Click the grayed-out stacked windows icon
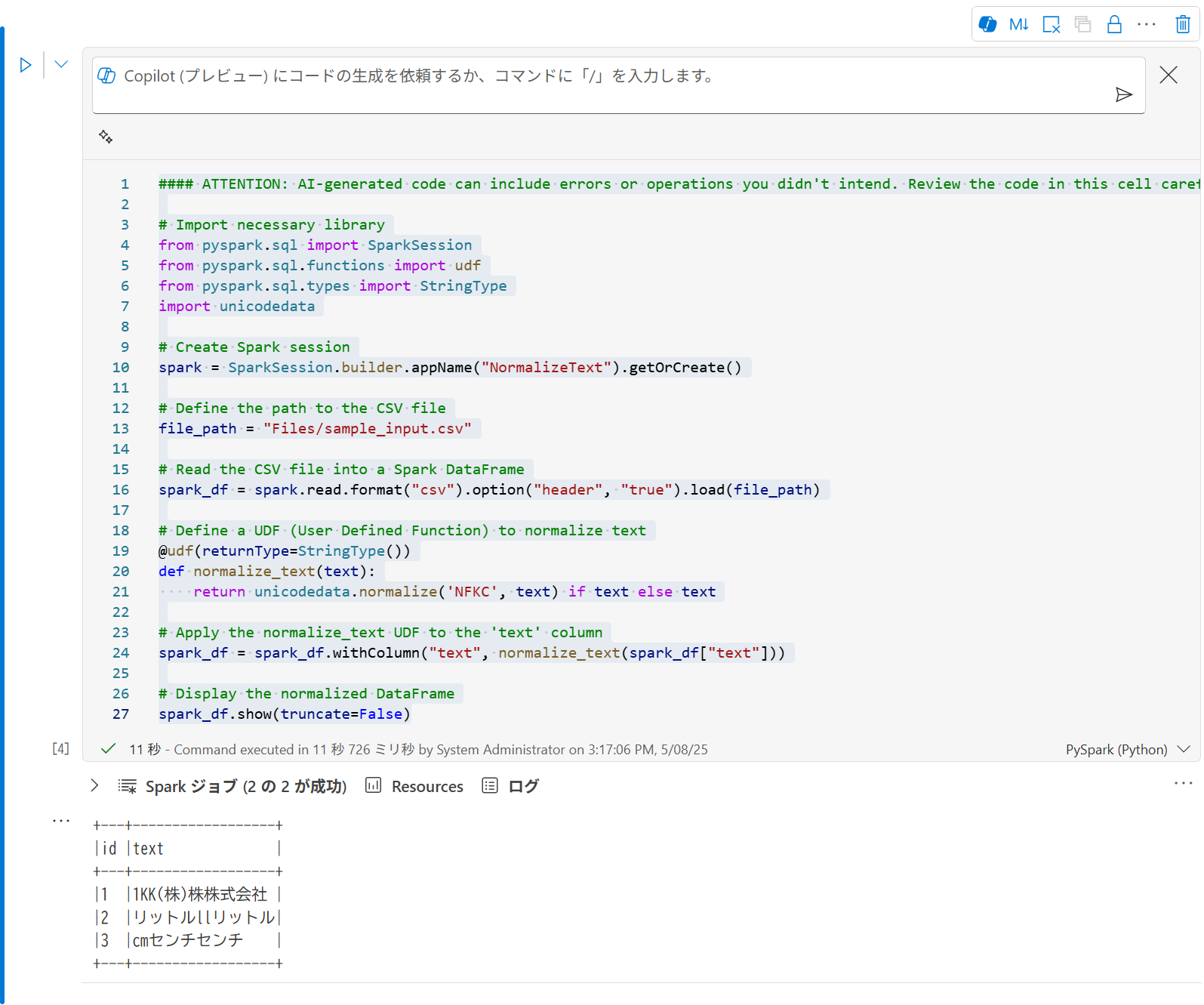The height and width of the screenshot is (1005, 1204). [1082, 24]
